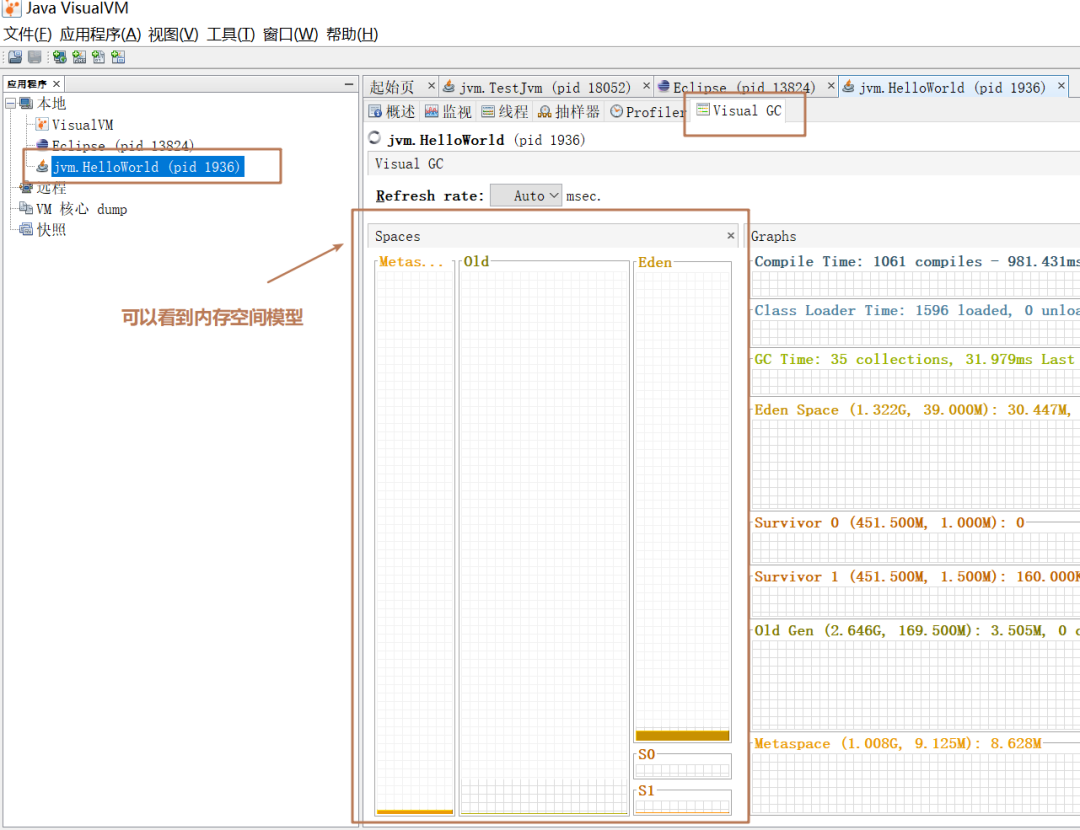Click the Old Gen graph label

(x=917, y=630)
